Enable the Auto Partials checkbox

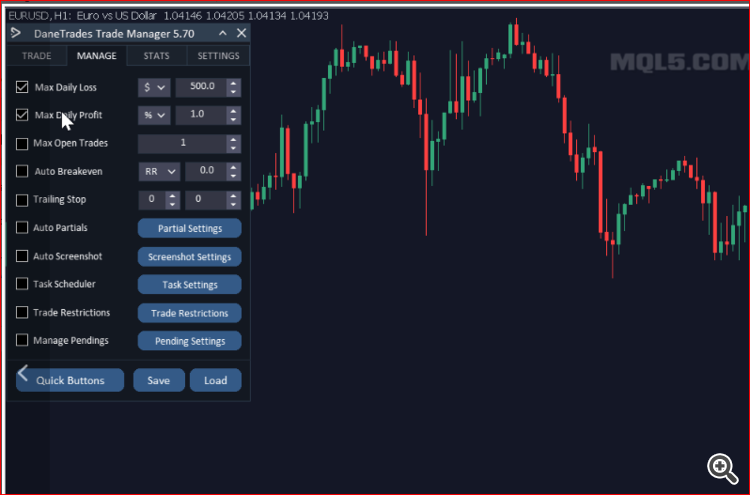pyautogui.click(x=22, y=228)
